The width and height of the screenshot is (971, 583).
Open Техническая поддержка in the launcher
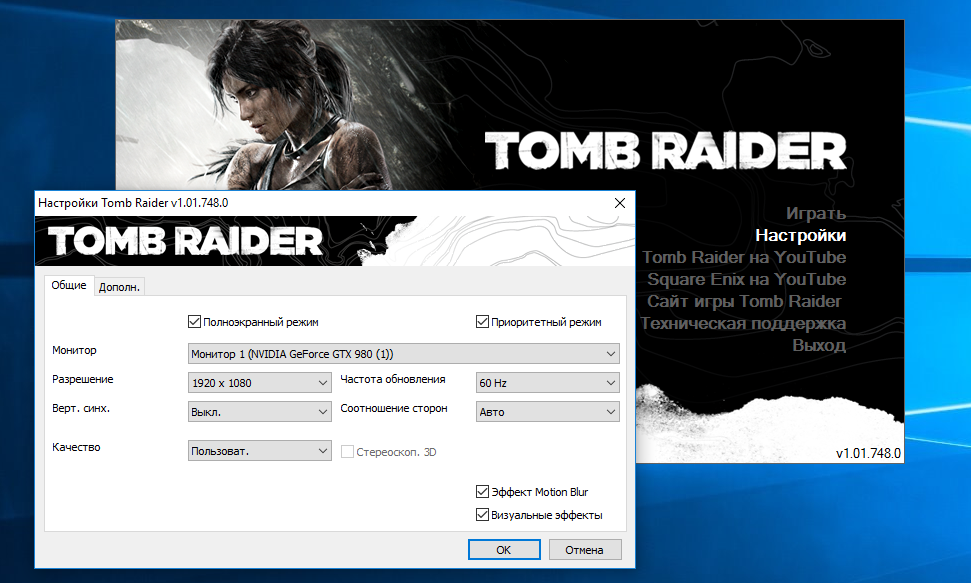pyautogui.click(x=743, y=323)
